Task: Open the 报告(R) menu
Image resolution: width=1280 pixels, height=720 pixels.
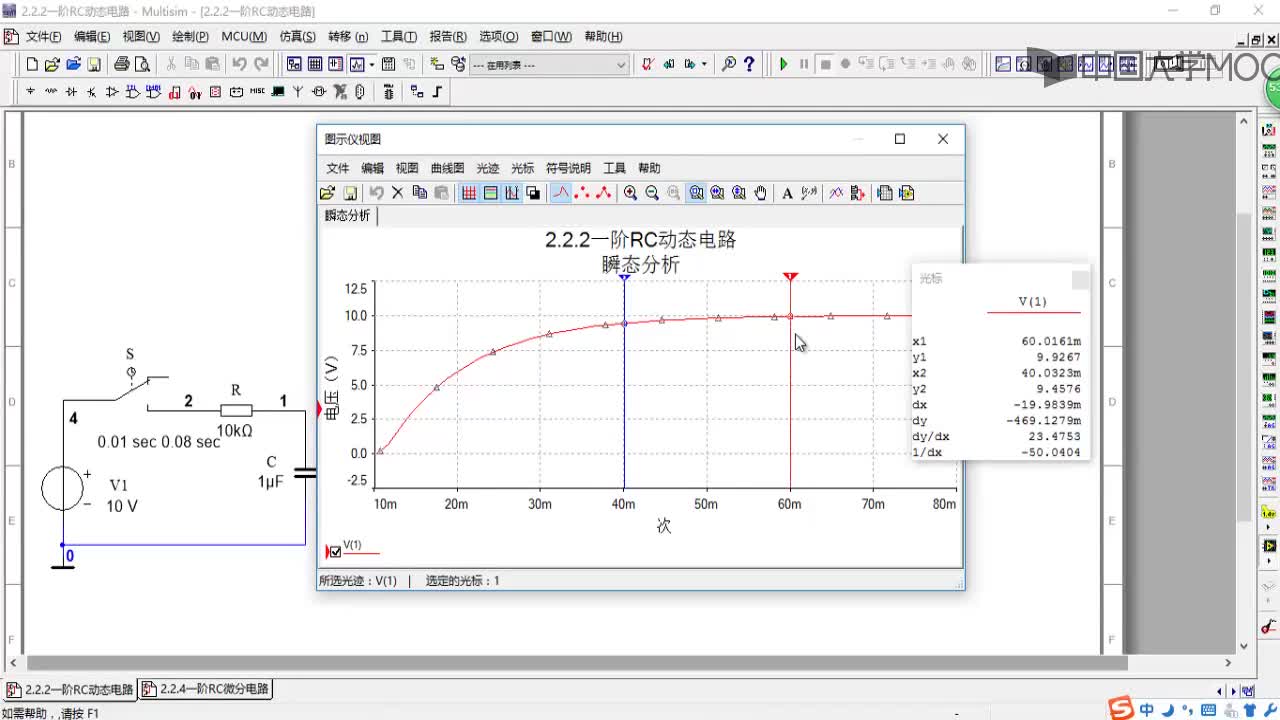Action: tap(448, 36)
